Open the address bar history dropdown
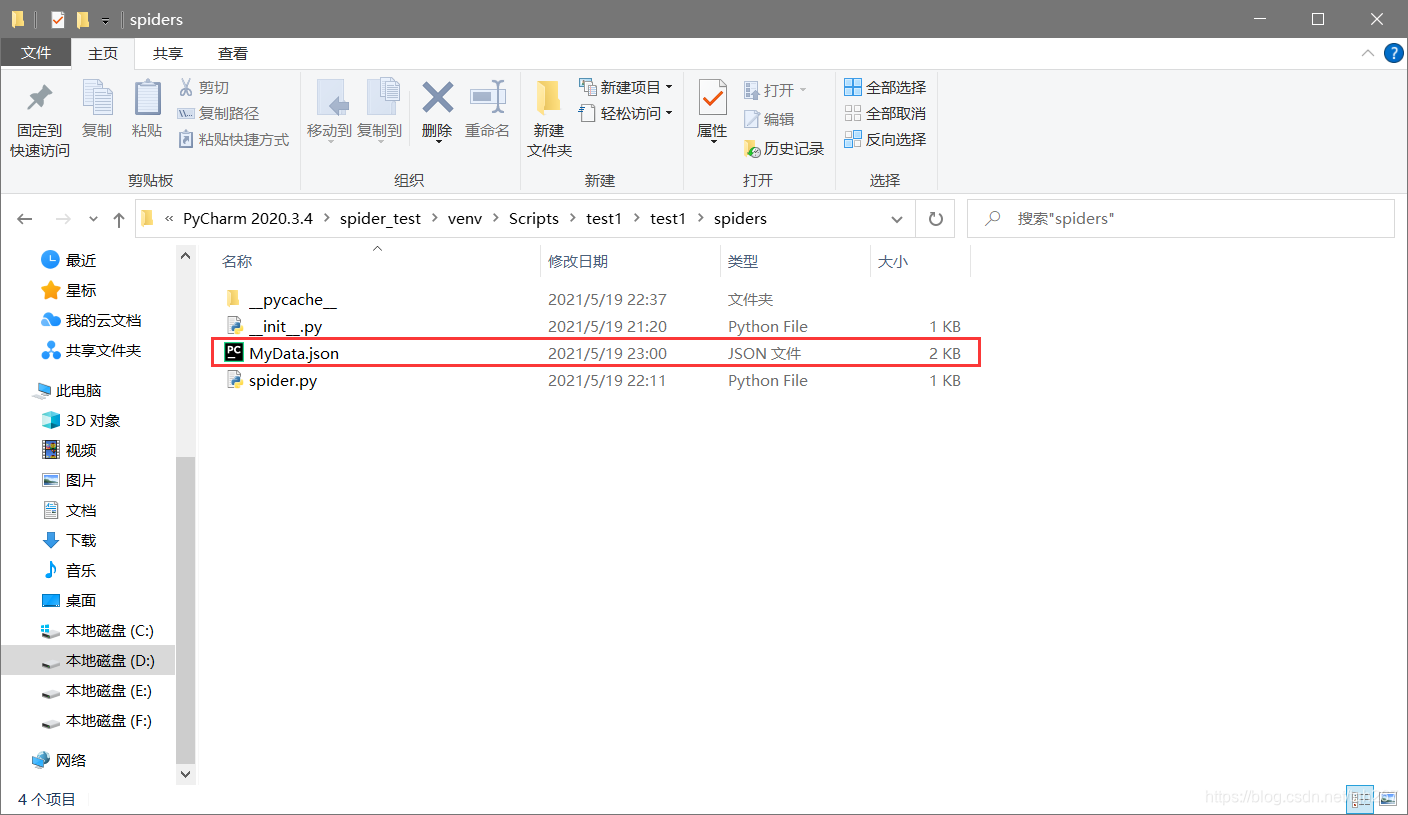The image size is (1408, 815). (896, 219)
